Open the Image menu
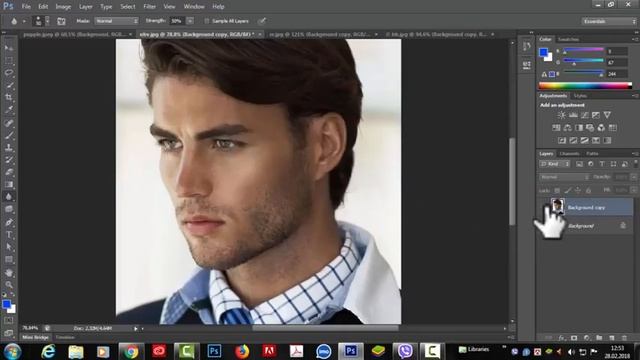Viewport: 640px width, 360px height. [x=63, y=7]
